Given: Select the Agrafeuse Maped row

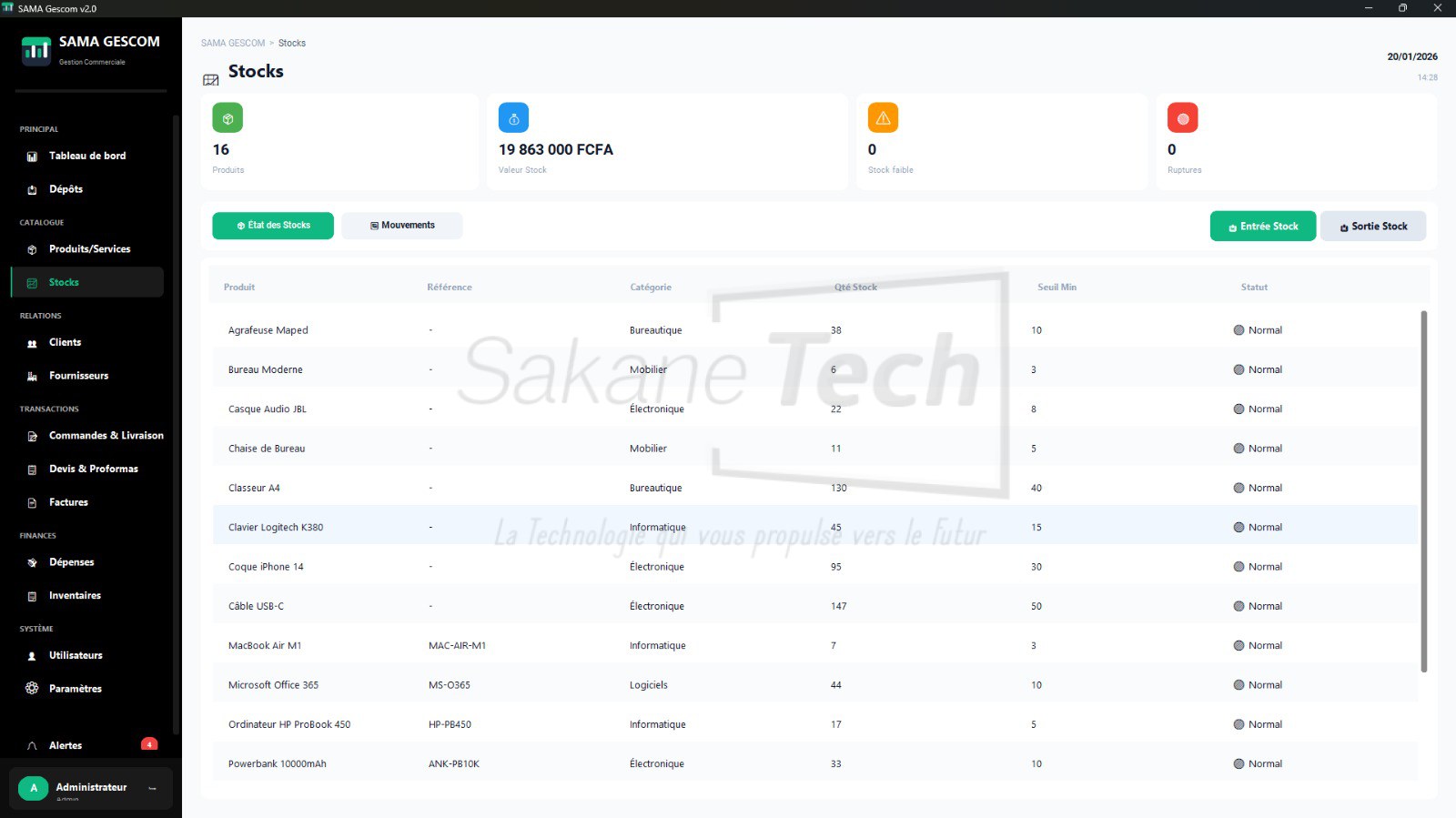Looking at the screenshot, I should coord(814,330).
